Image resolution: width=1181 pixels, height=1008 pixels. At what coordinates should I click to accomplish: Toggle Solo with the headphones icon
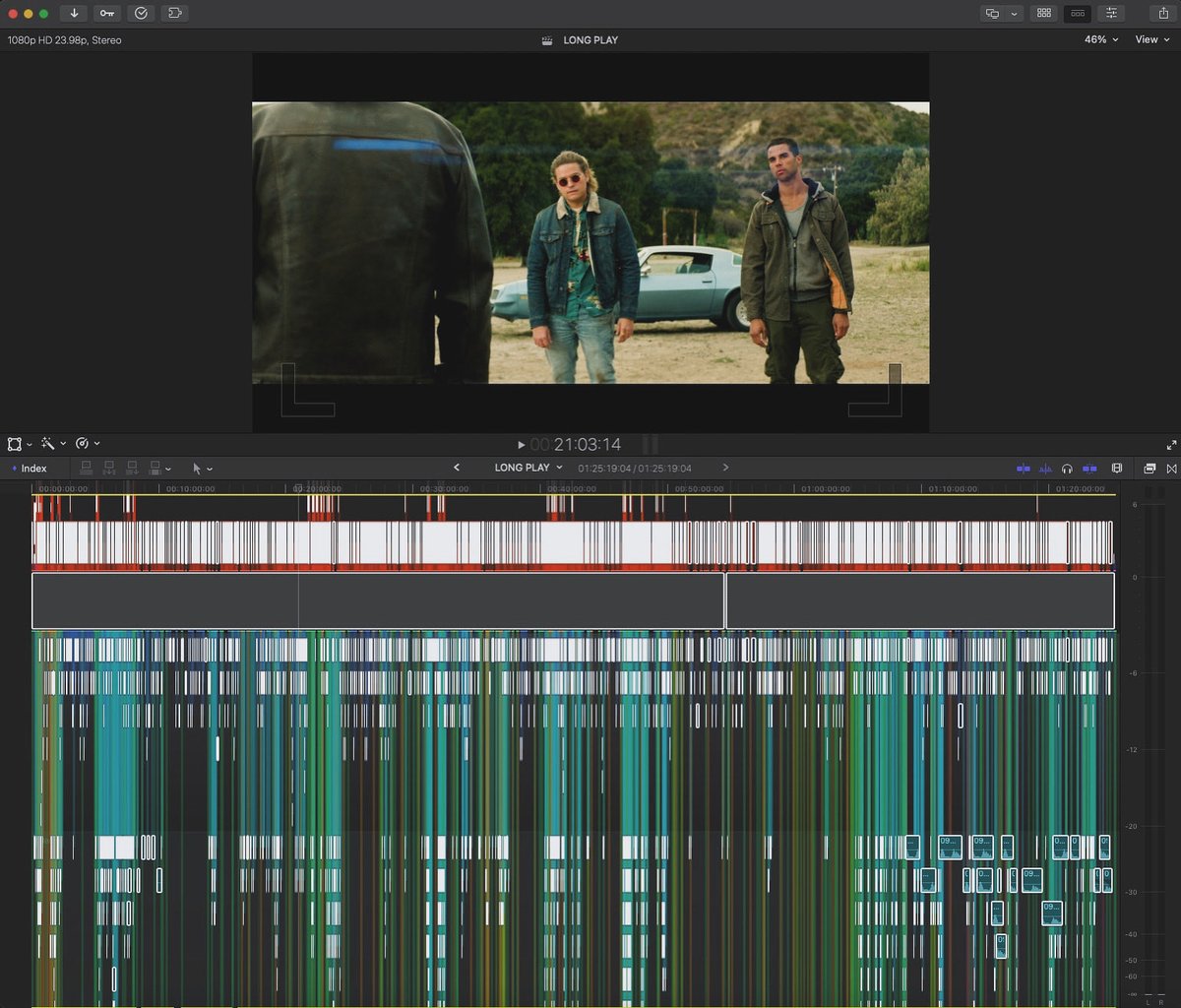point(1068,469)
